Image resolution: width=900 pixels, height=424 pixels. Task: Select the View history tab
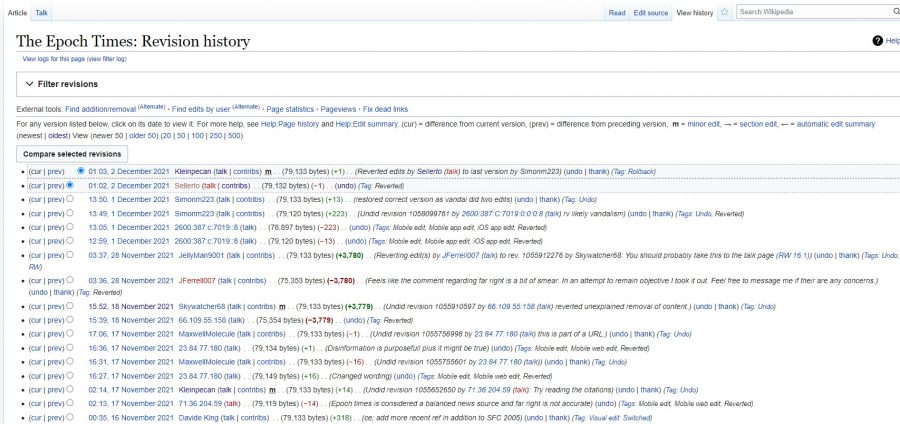pos(695,13)
